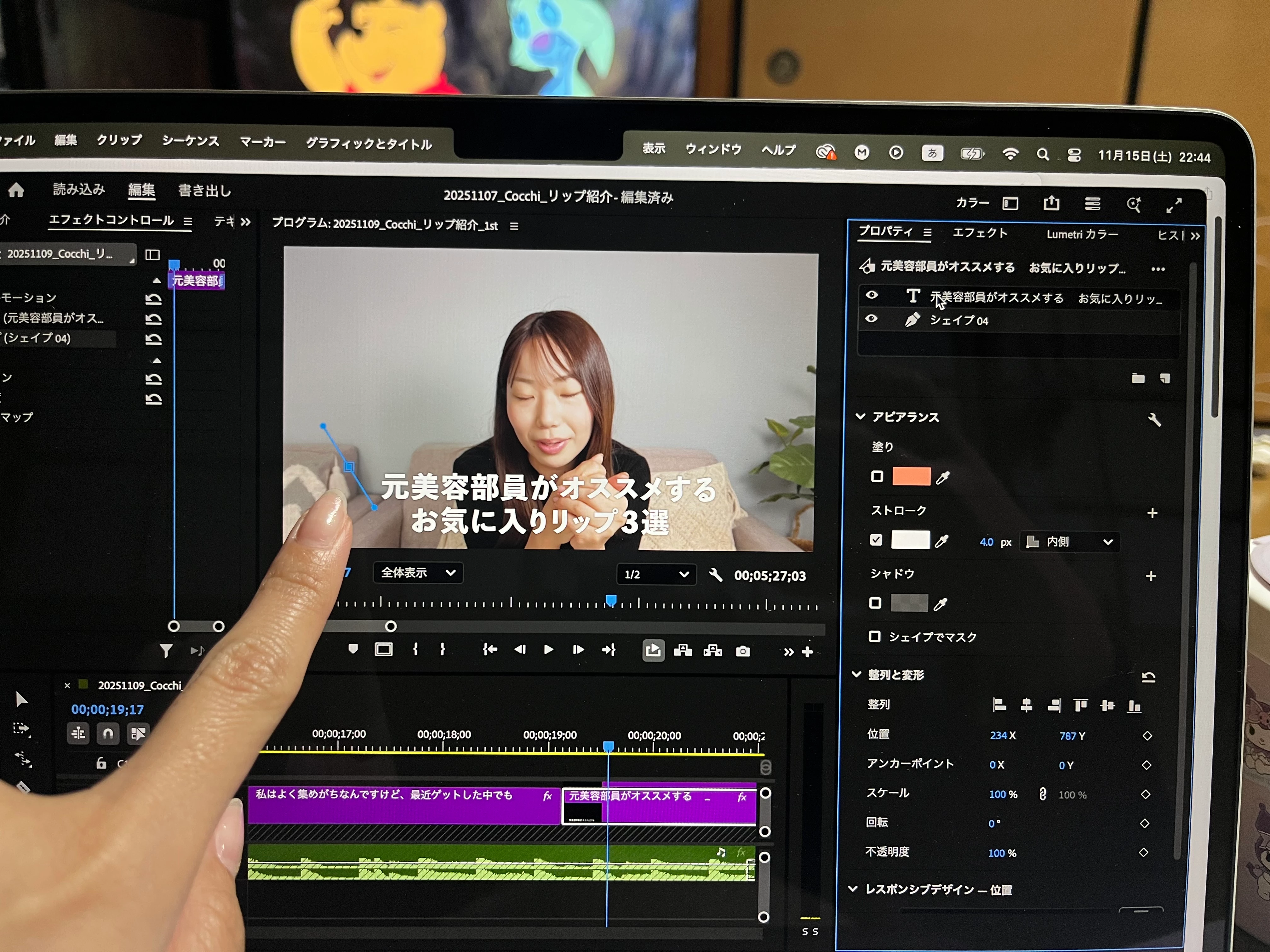
Task: Select the Selection arrow tool
Action: click(x=21, y=699)
